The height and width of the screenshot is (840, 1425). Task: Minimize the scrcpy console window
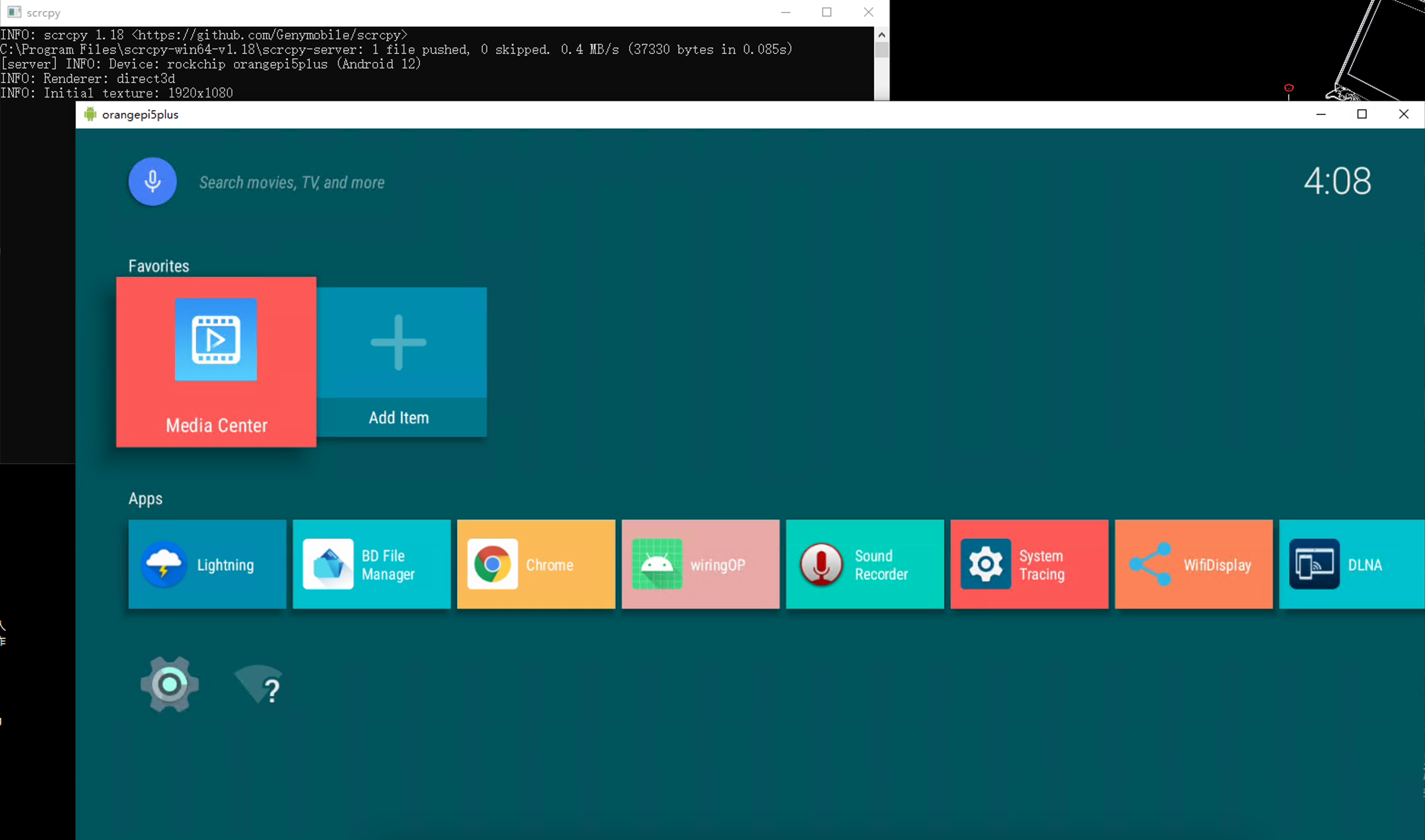click(785, 12)
